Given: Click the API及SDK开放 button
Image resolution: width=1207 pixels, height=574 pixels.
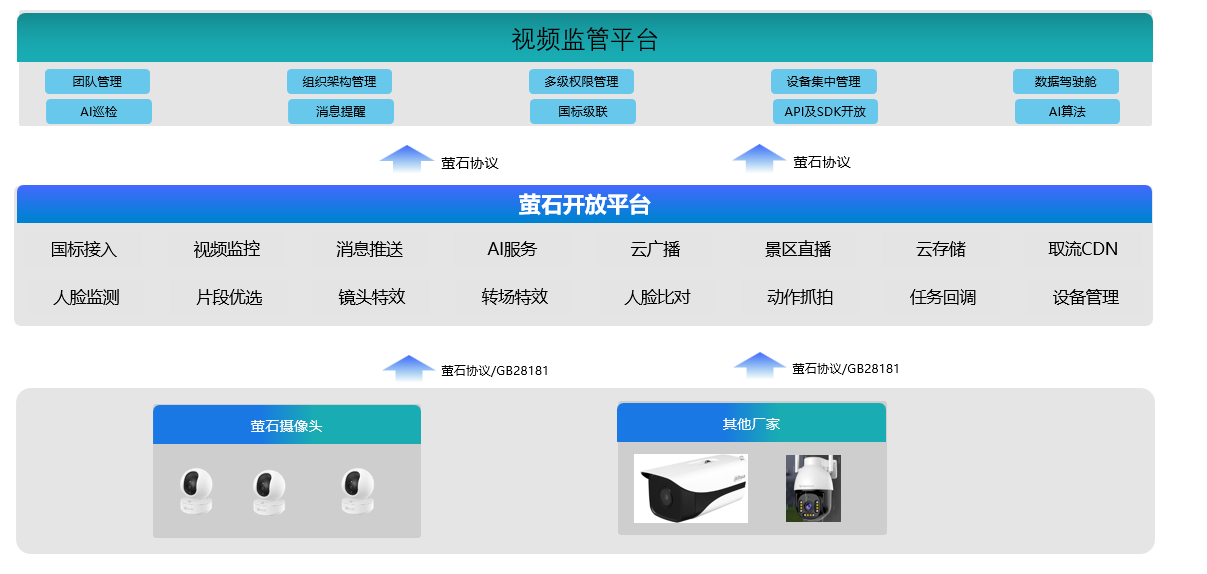Looking at the screenshot, I should tap(824, 112).
